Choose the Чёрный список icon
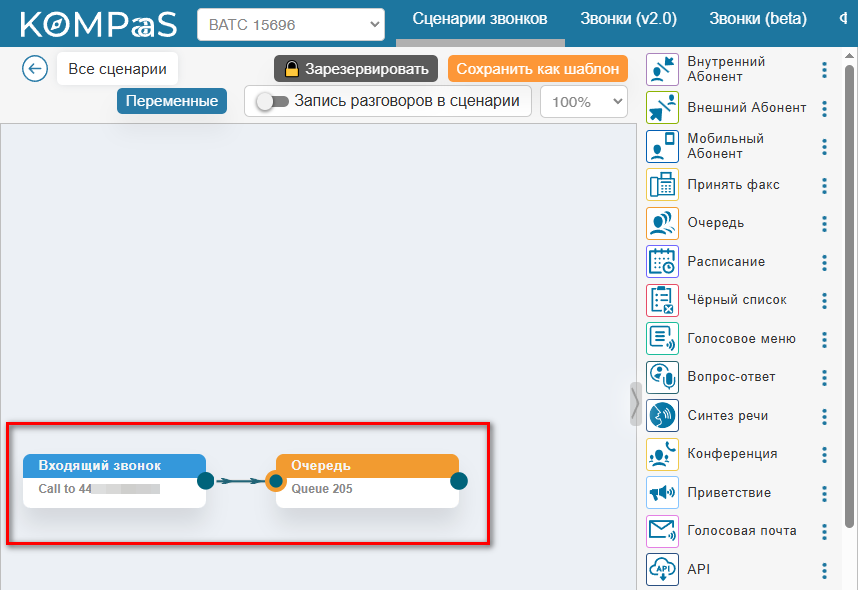Viewport: 858px width, 590px height. pos(662,300)
